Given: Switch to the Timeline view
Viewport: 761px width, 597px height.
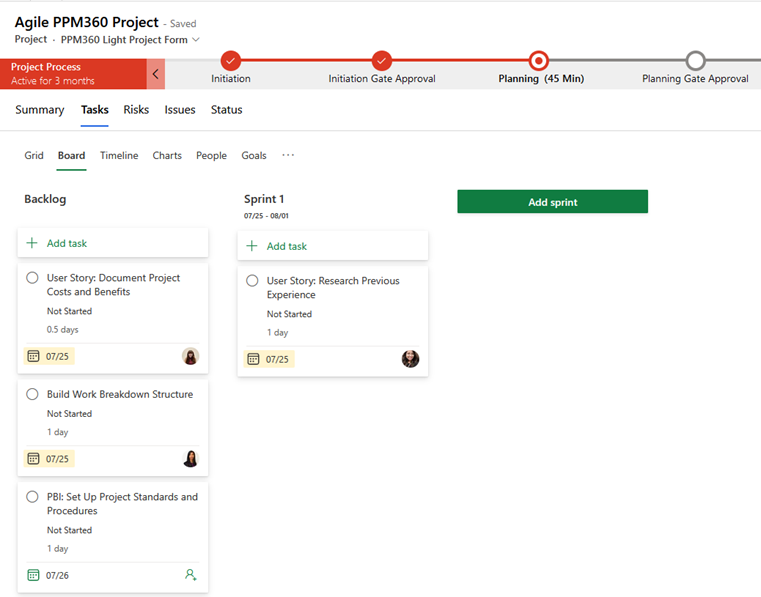Looking at the screenshot, I should [x=119, y=156].
